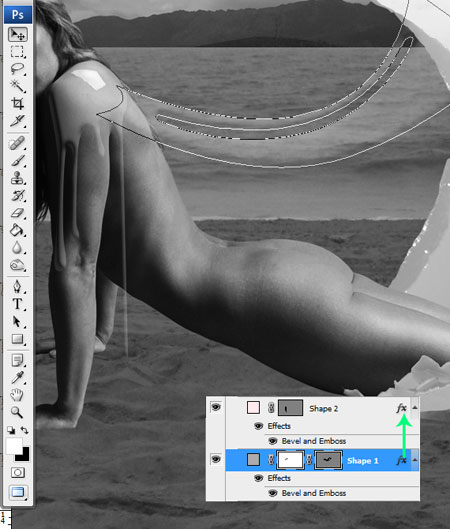Reset default foreground and background colors
Image resolution: width=450 pixels, height=529 pixels.
tap(11, 430)
